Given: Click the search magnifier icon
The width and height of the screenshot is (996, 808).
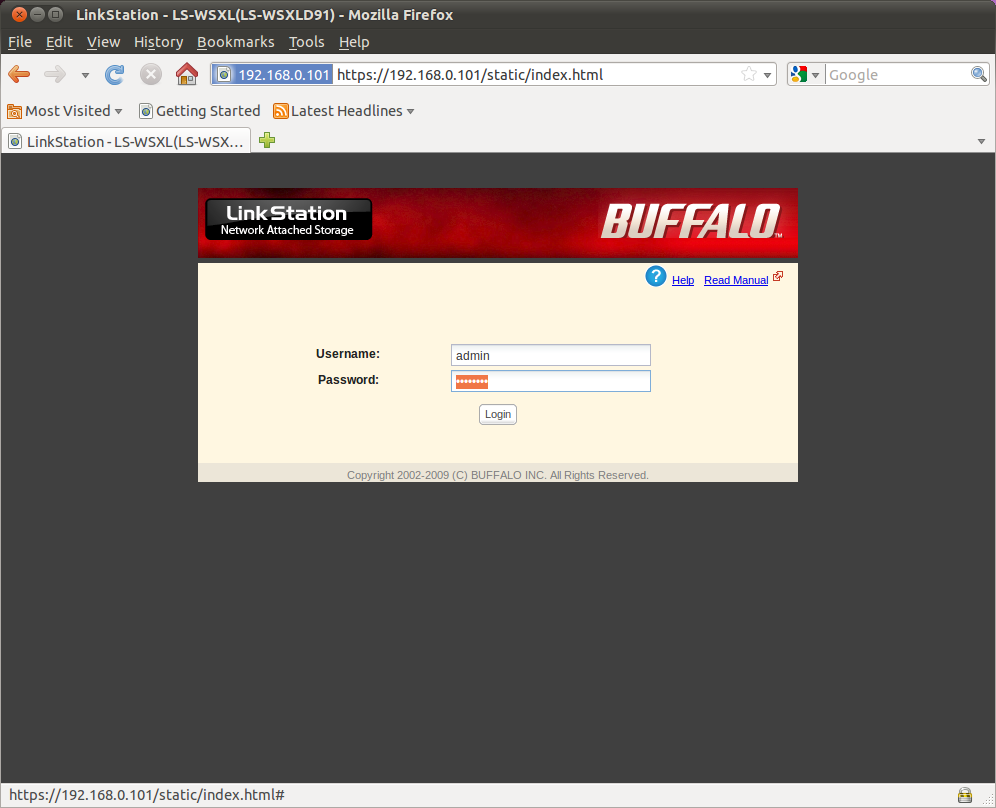Looking at the screenshot, I should (x=979, y=74).
